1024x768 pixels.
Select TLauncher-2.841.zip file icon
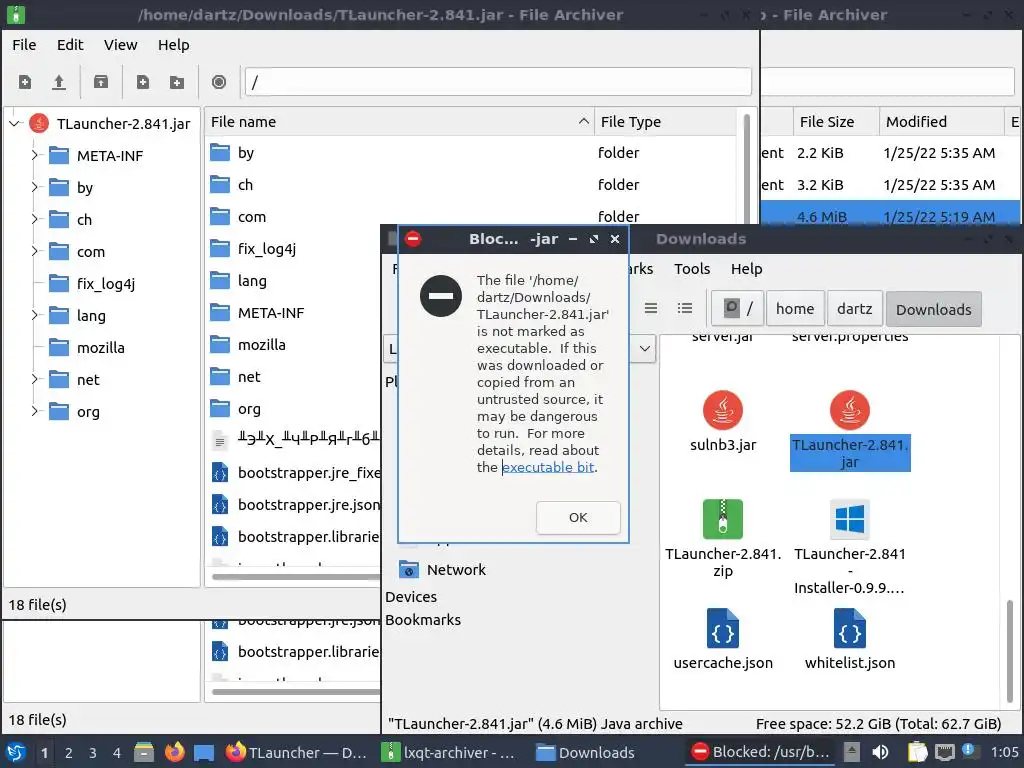[x=722, y=519]
